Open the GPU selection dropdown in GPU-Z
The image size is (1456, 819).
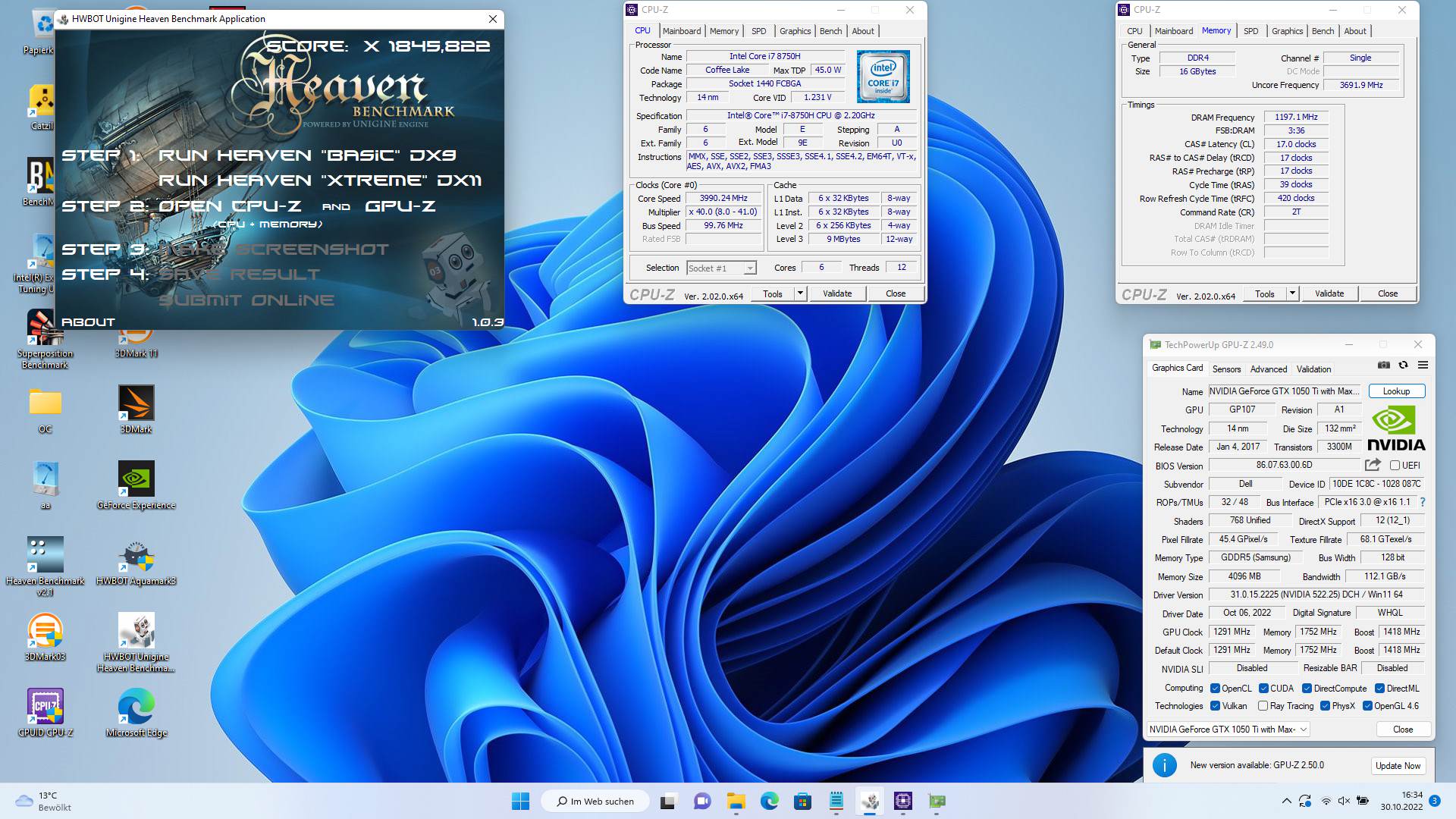pyautogui.click(x=1228, y=730)
